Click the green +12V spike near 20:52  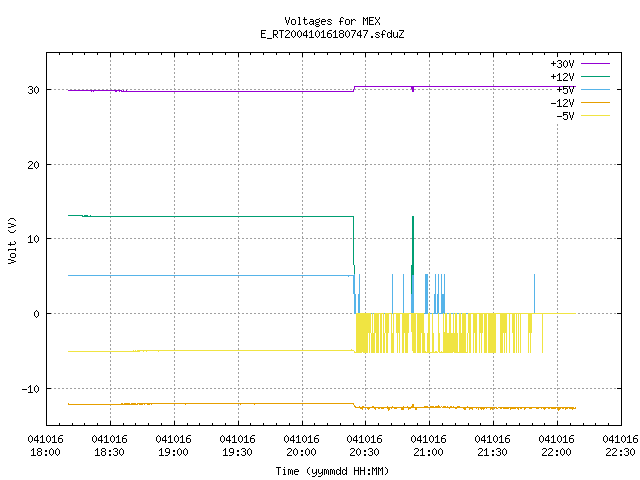(413, 245)
